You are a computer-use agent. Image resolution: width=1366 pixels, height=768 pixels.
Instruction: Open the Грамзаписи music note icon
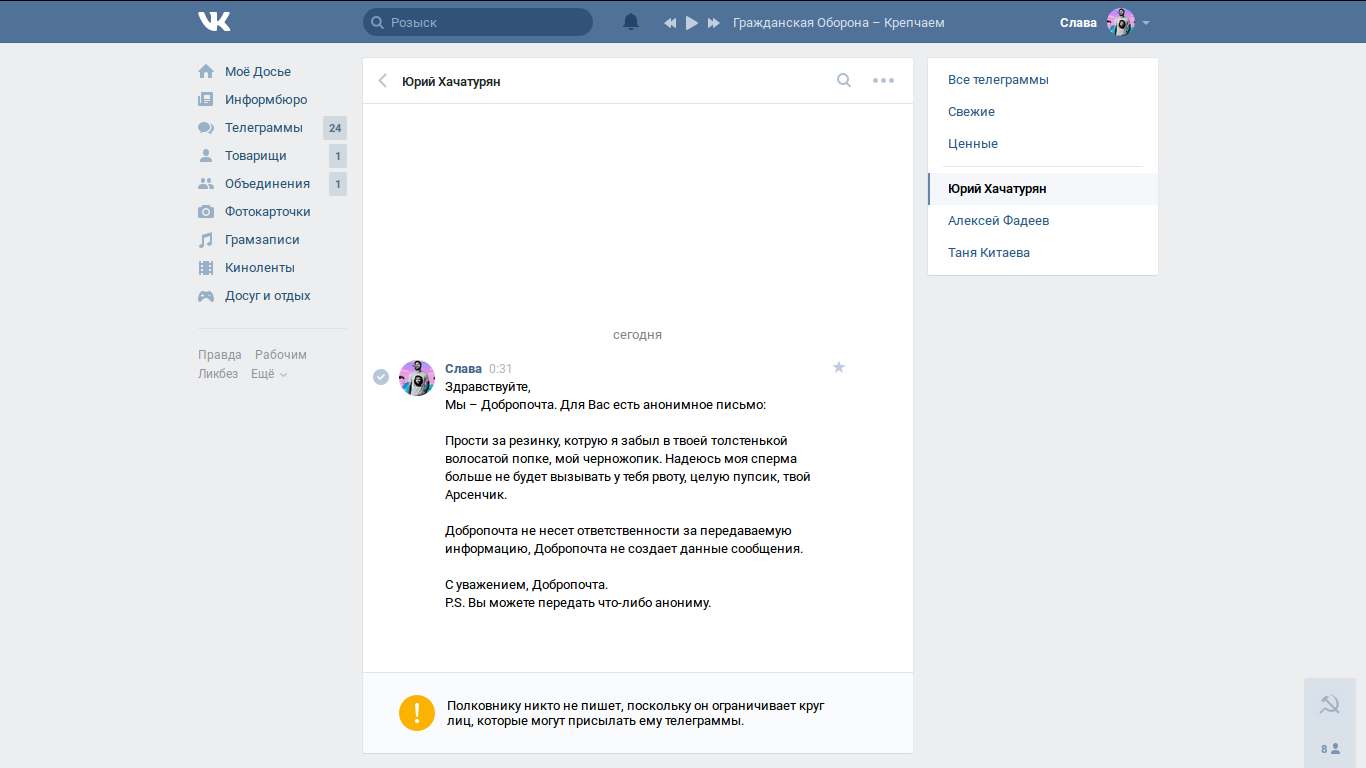point(206,240)
